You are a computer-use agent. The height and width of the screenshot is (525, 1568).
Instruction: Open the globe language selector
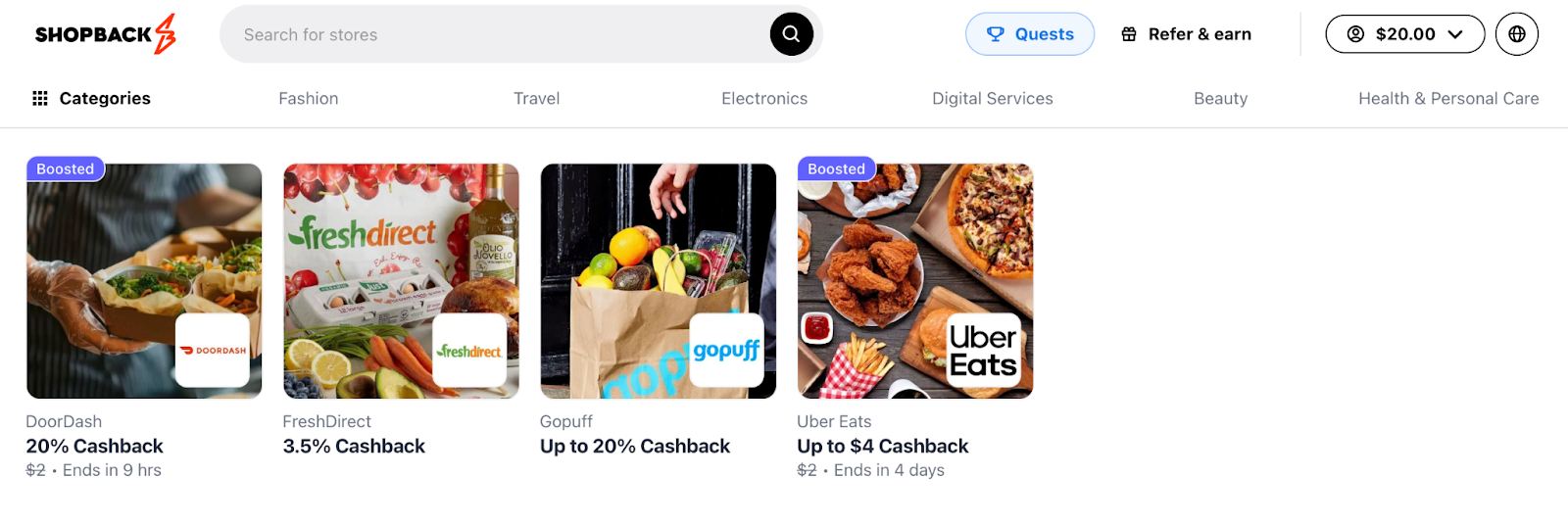[x=1516, y=34]
